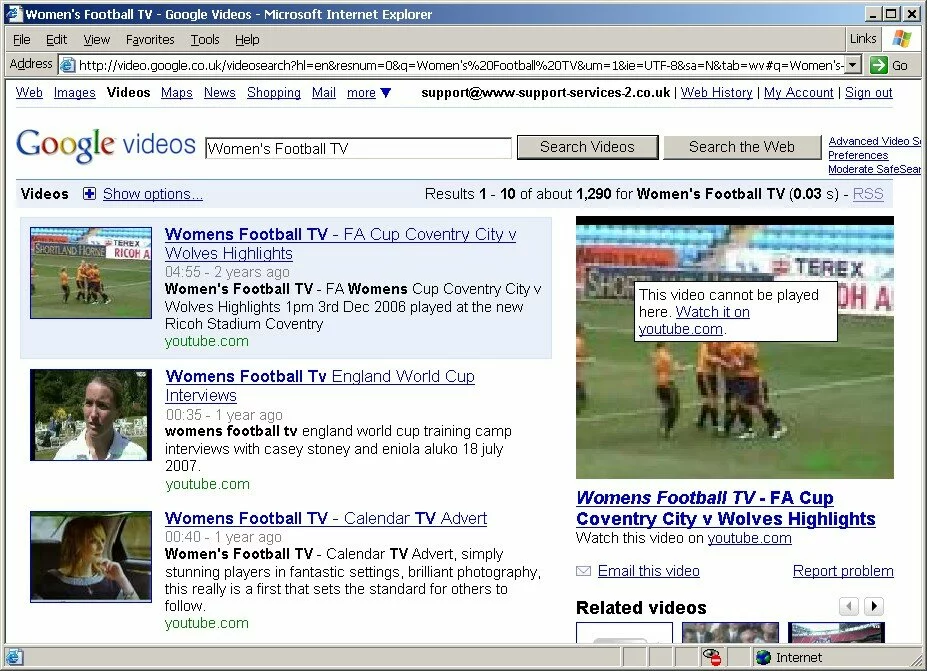
Task: Expand Show options link
Action: pos(153,194)
